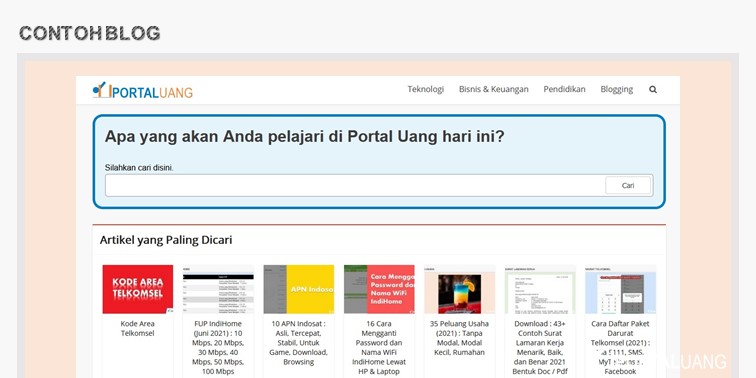The image size is (756, 378).
Task: Open the Surat Lamaran Kerja thumbnail
Action: (x=540, y=289)
